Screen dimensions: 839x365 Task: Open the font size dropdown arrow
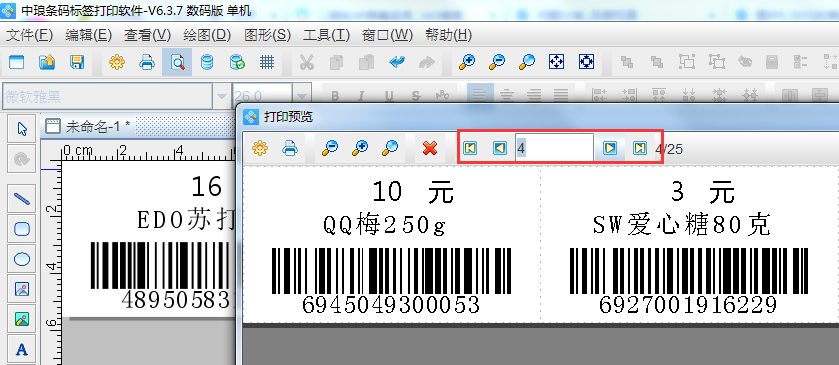click(302, 97)
